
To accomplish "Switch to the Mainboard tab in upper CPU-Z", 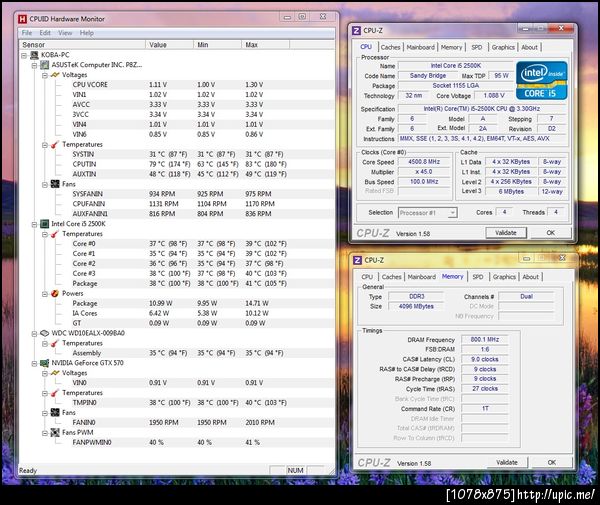I will tap(420, 47).
